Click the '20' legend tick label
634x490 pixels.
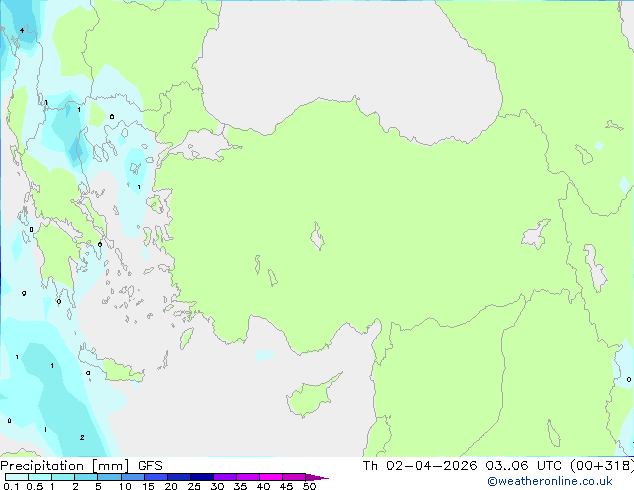tap(171, 486)
